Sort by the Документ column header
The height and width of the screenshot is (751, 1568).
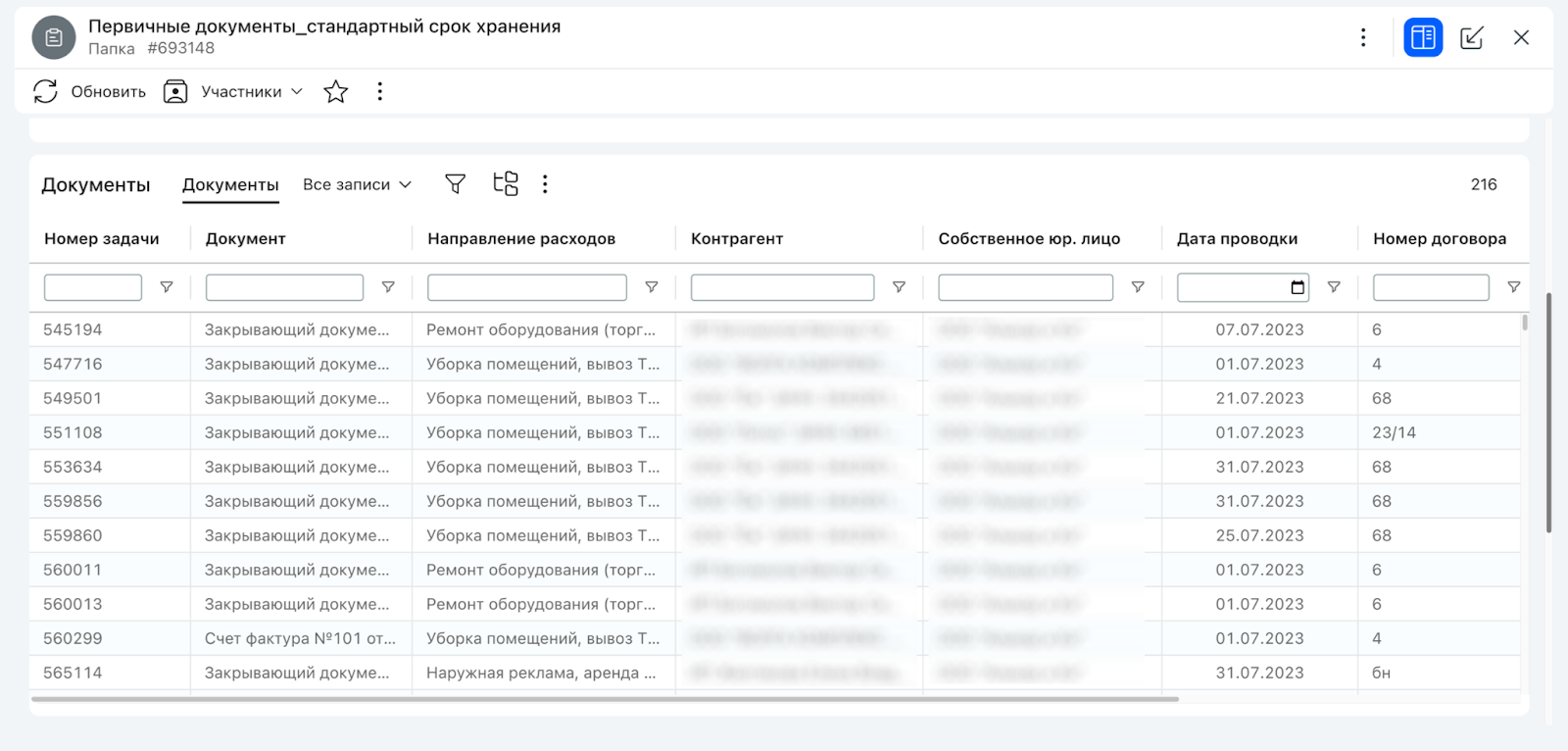coord(245,238)
